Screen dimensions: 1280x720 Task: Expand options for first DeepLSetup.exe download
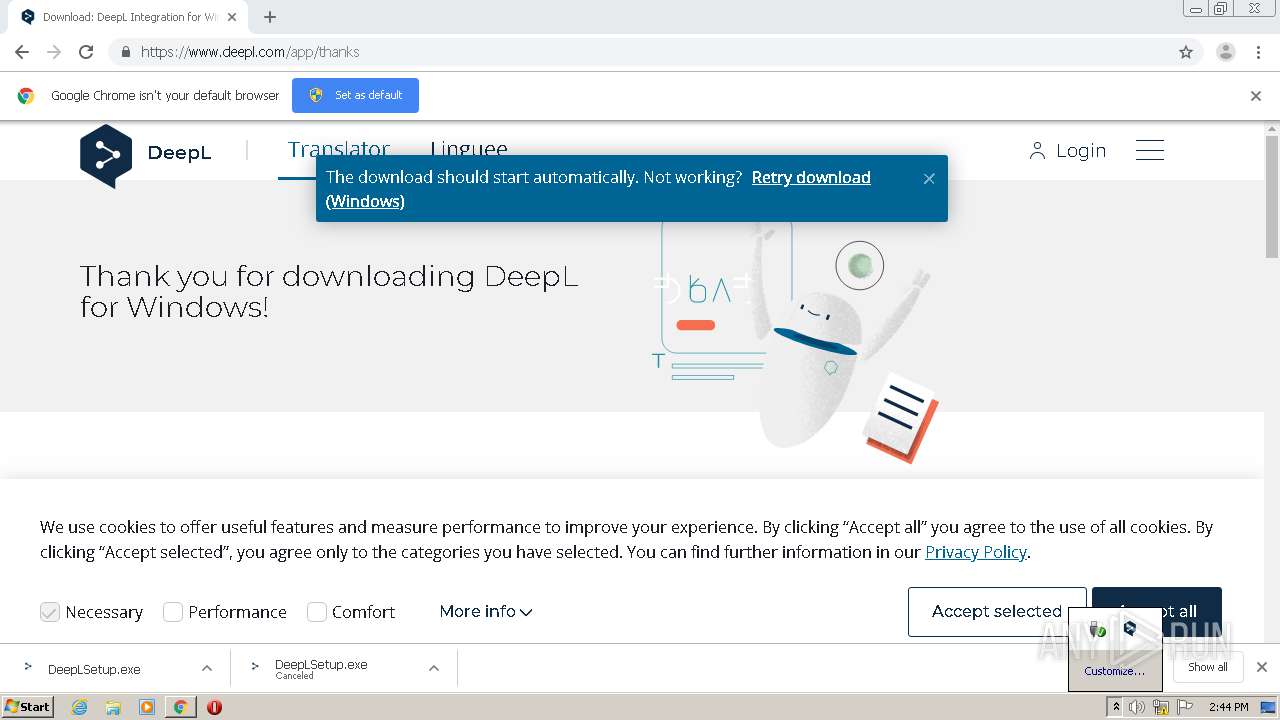tap(207, 668)
